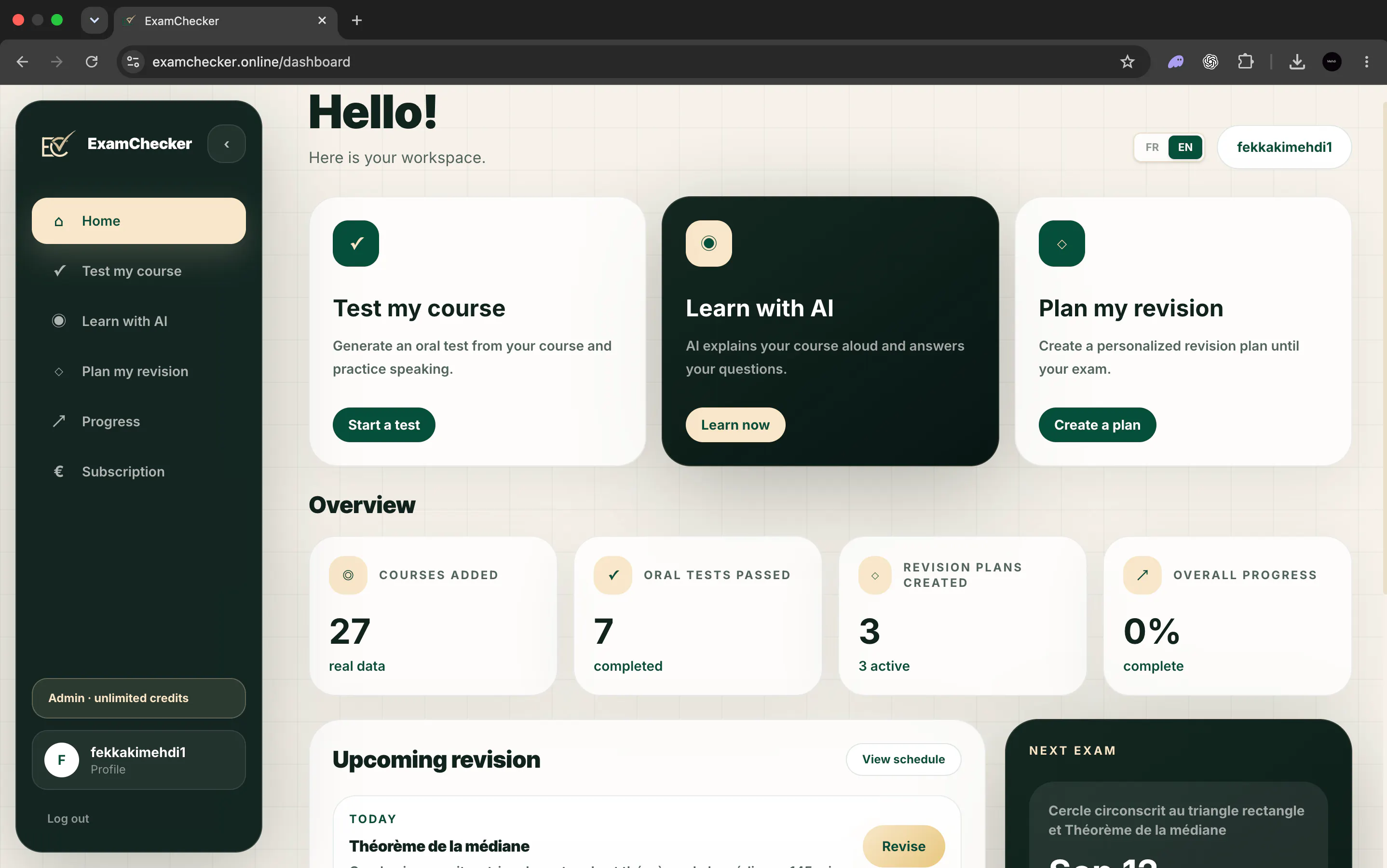The width and height of the screenshot is (1387, 868).
Task: Open browser Downloads icon
Action: tap(1297, 61)
